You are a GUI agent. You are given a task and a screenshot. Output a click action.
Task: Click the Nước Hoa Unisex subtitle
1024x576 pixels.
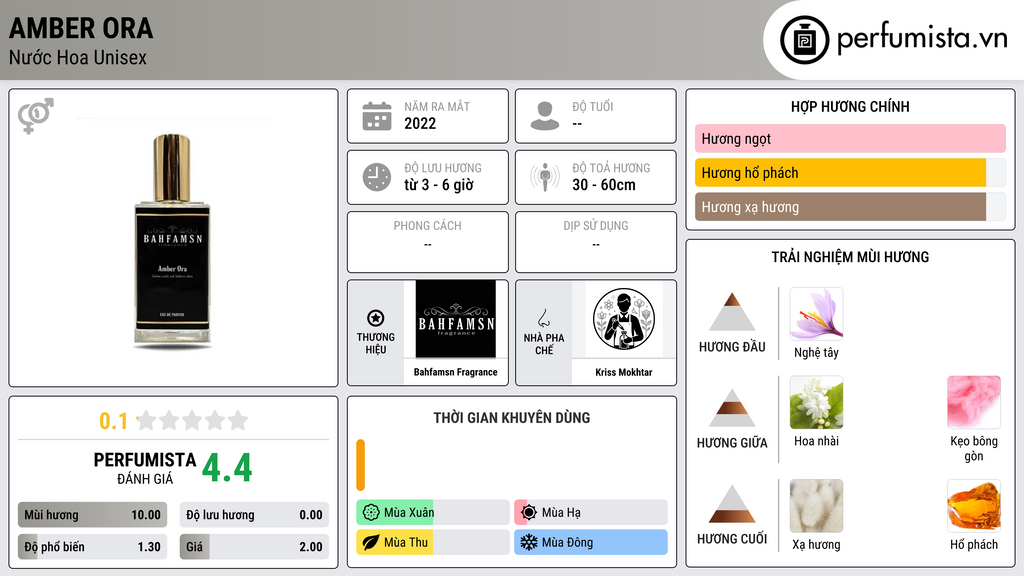point(78,58)
